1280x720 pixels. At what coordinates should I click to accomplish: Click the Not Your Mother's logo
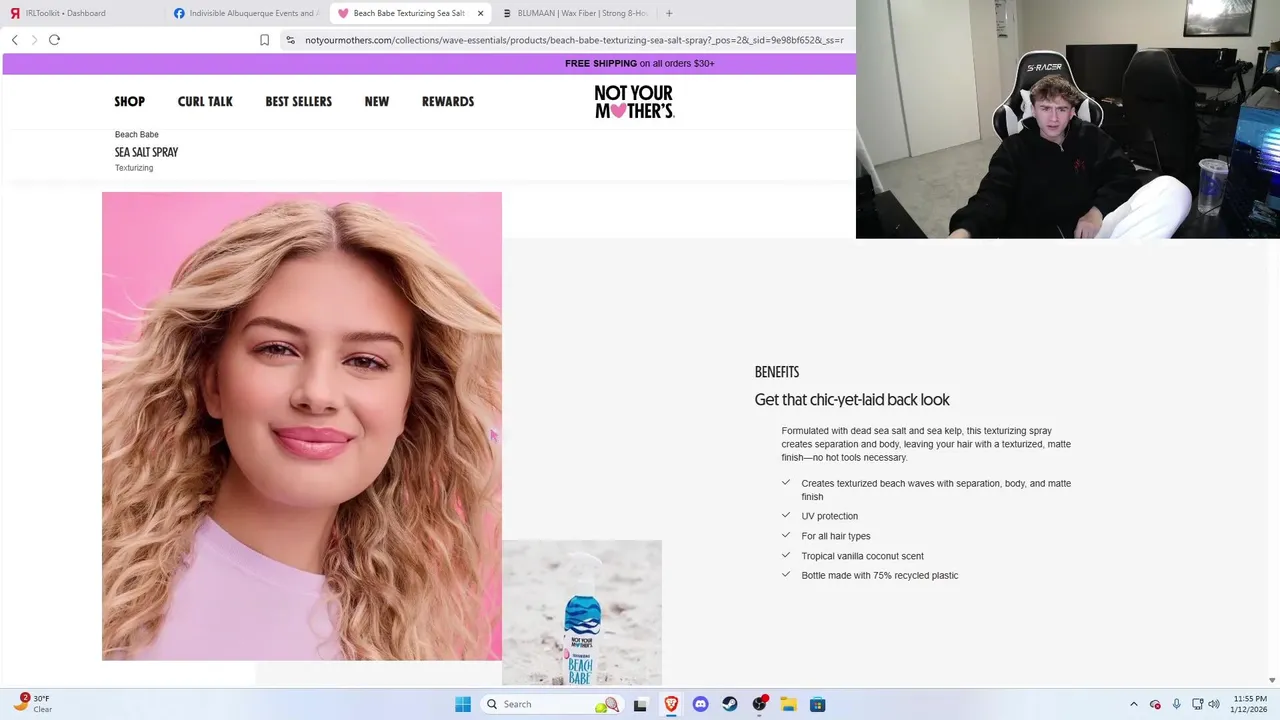634,101
